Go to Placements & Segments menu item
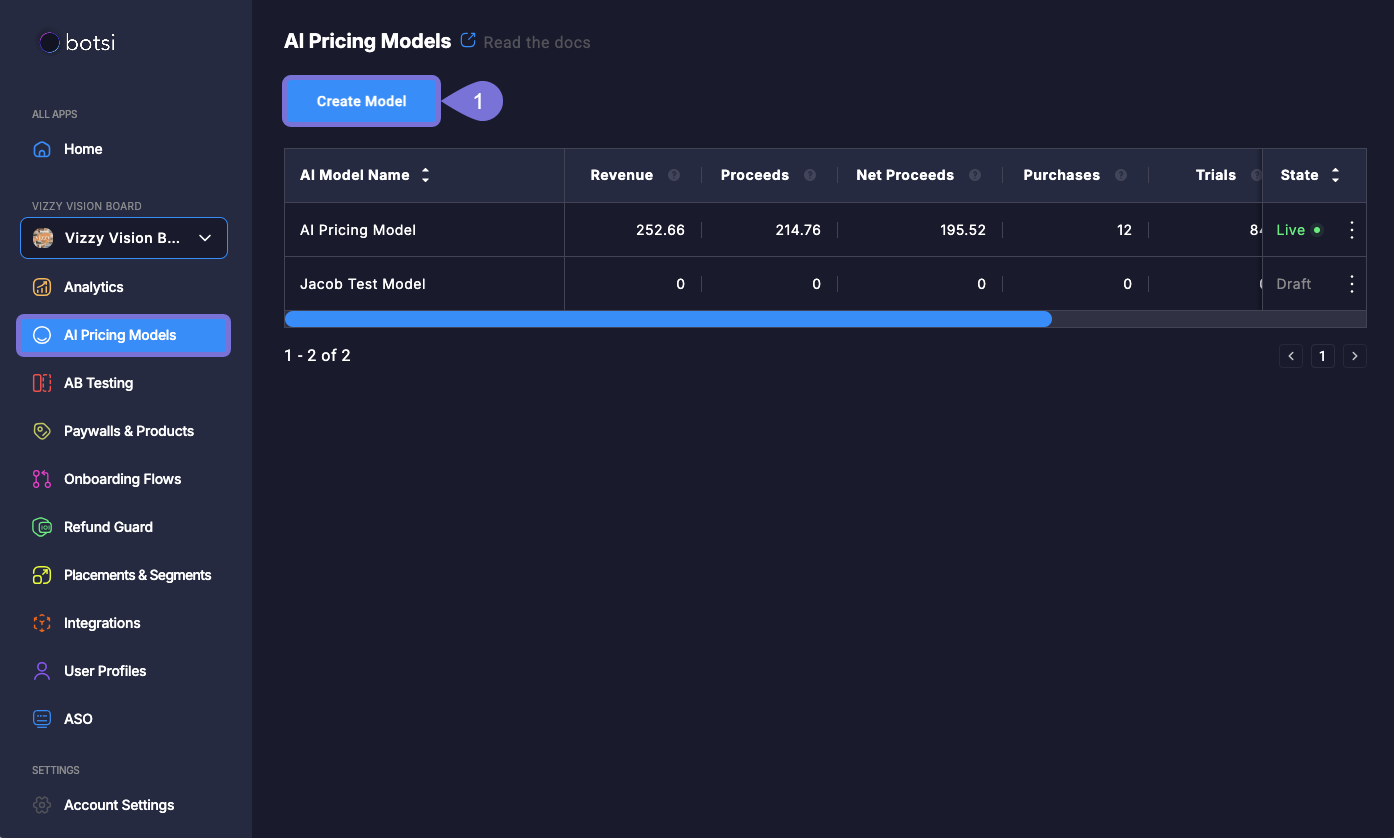 pos(137,575)
